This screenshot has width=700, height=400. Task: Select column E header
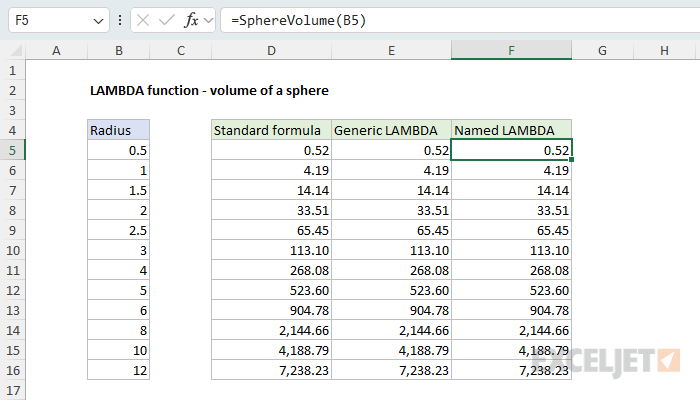tap(392, 50)
